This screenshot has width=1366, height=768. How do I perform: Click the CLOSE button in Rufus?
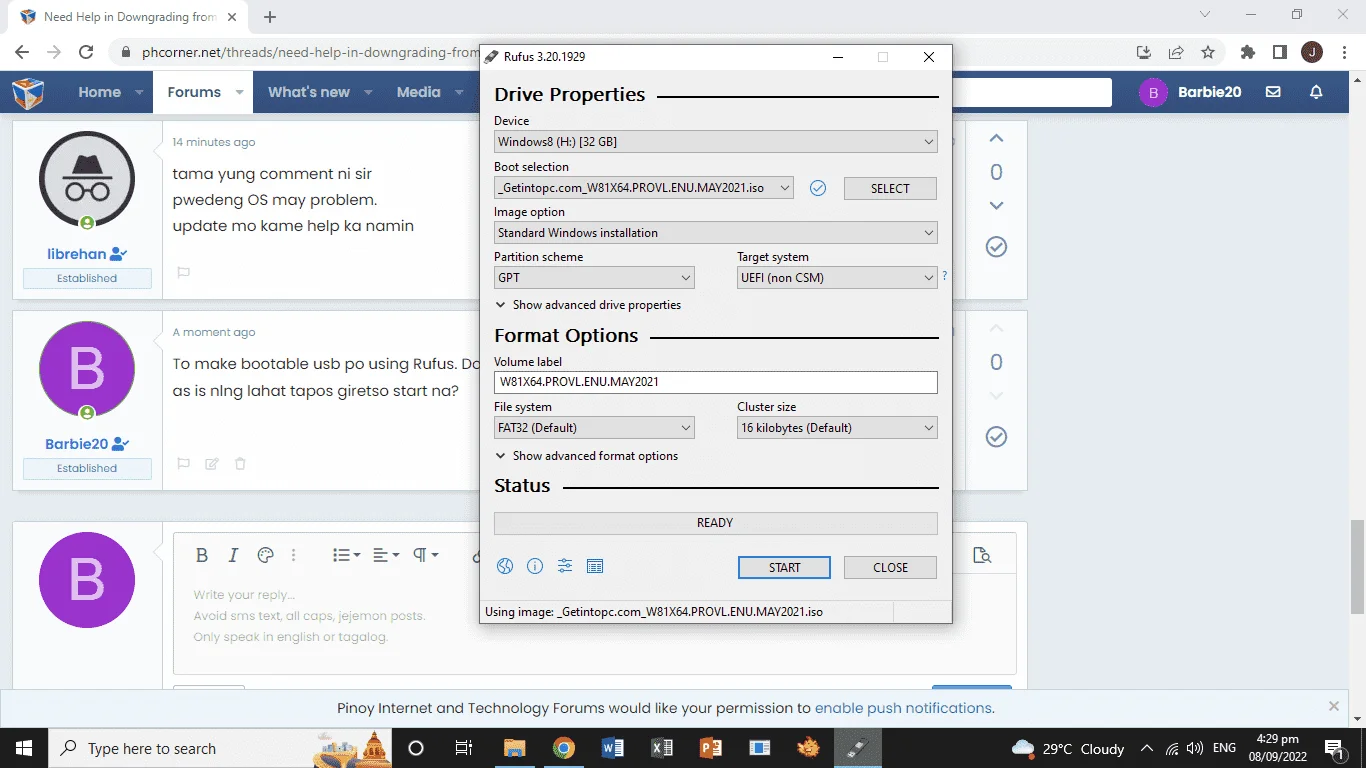(890, 567)
